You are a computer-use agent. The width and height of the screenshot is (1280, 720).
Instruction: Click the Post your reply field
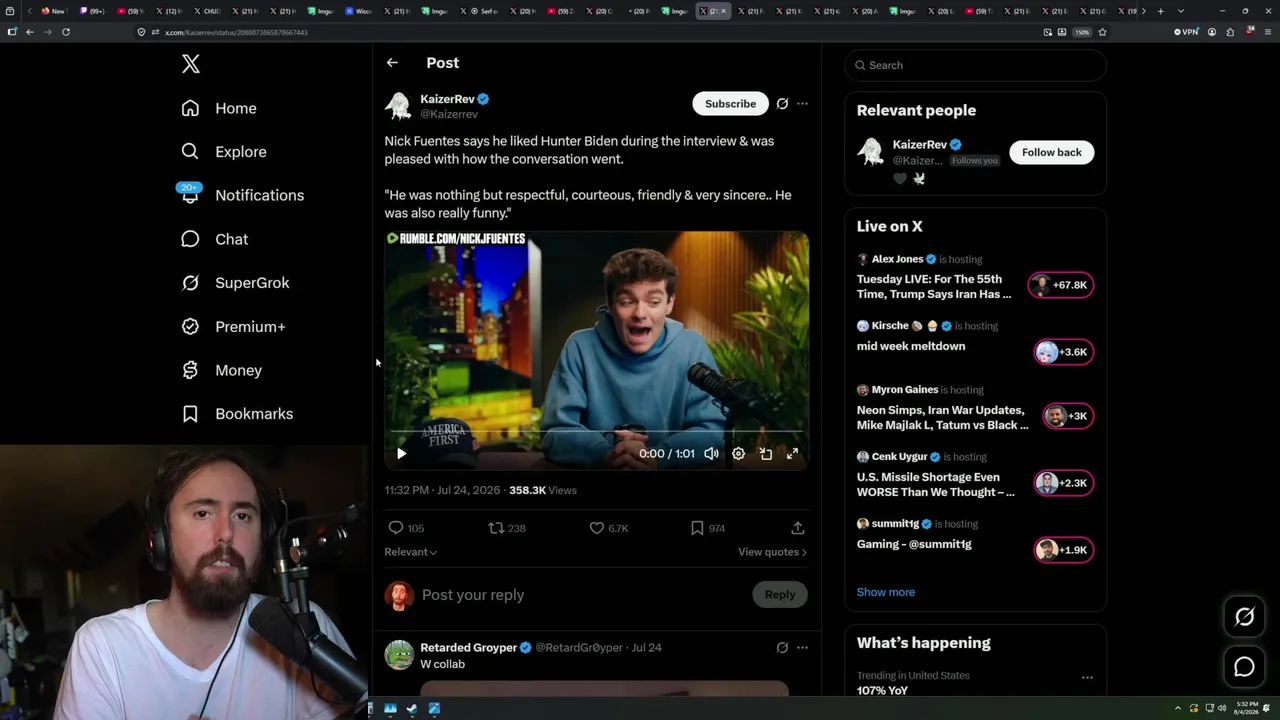coord(582,595)
